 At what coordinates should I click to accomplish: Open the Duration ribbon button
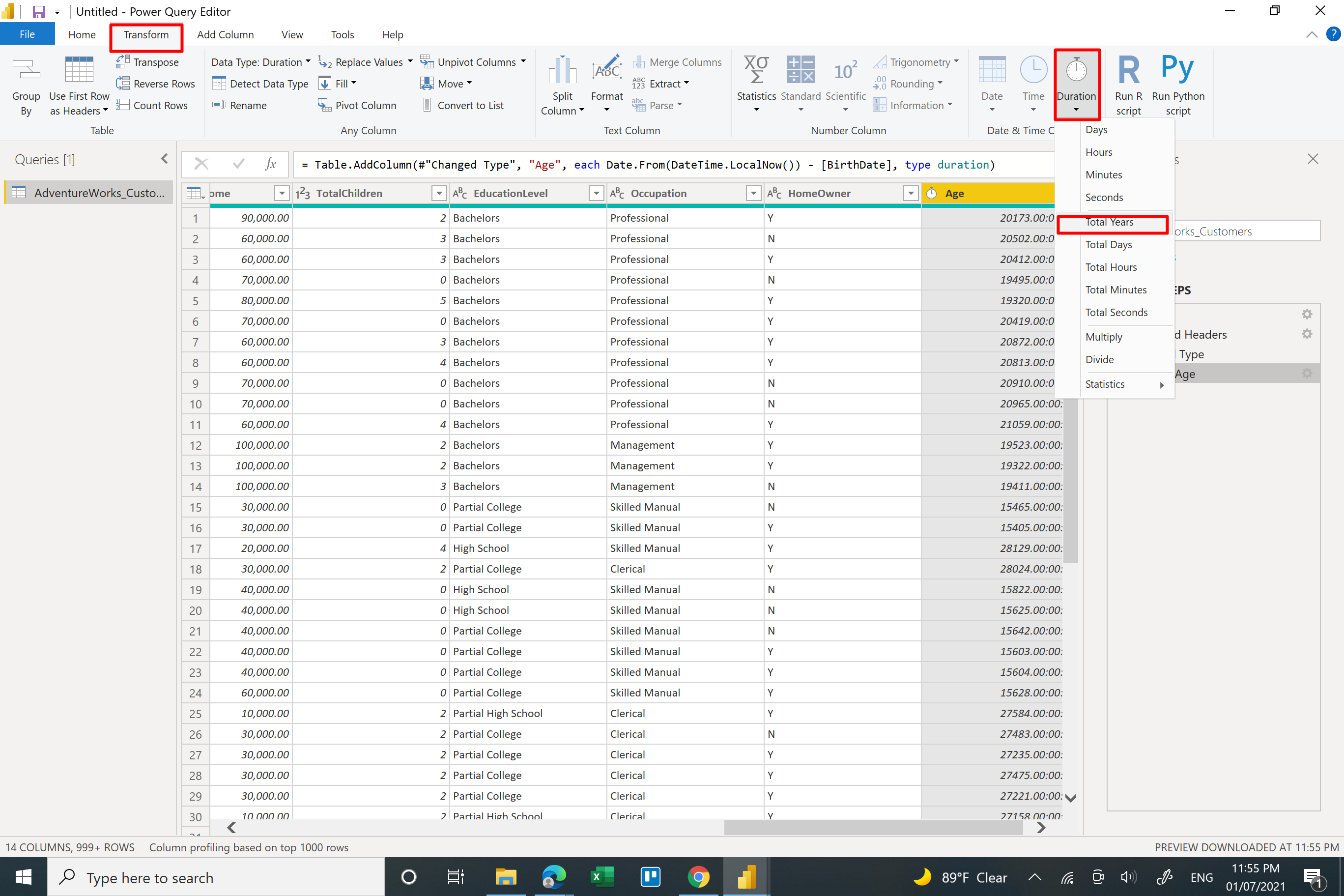click(x=1076, y=84)
